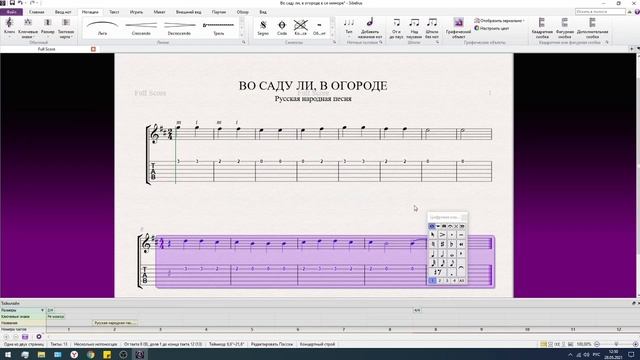Undo via quick access toolbar
Viewport: 640px width, 360px height.
click(20, 3)
